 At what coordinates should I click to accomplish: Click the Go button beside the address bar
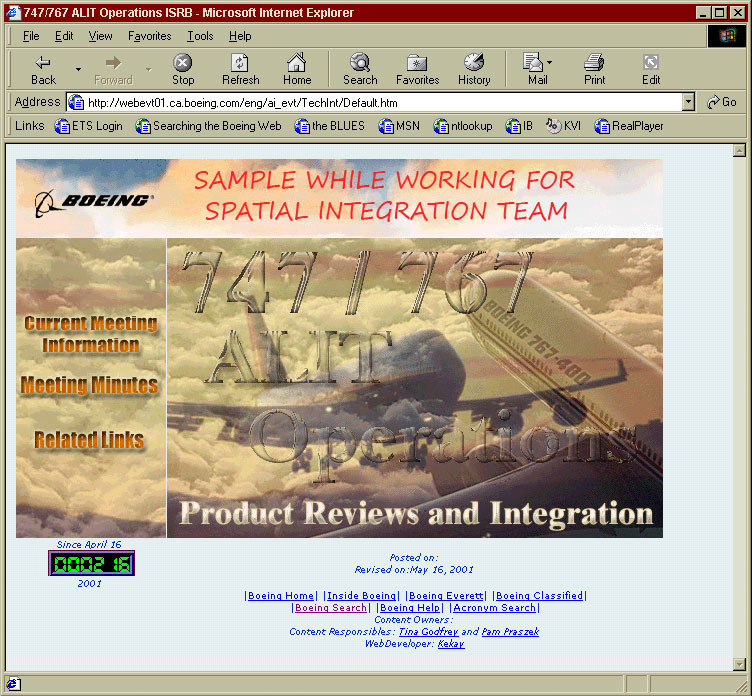(x=721, y=102)
